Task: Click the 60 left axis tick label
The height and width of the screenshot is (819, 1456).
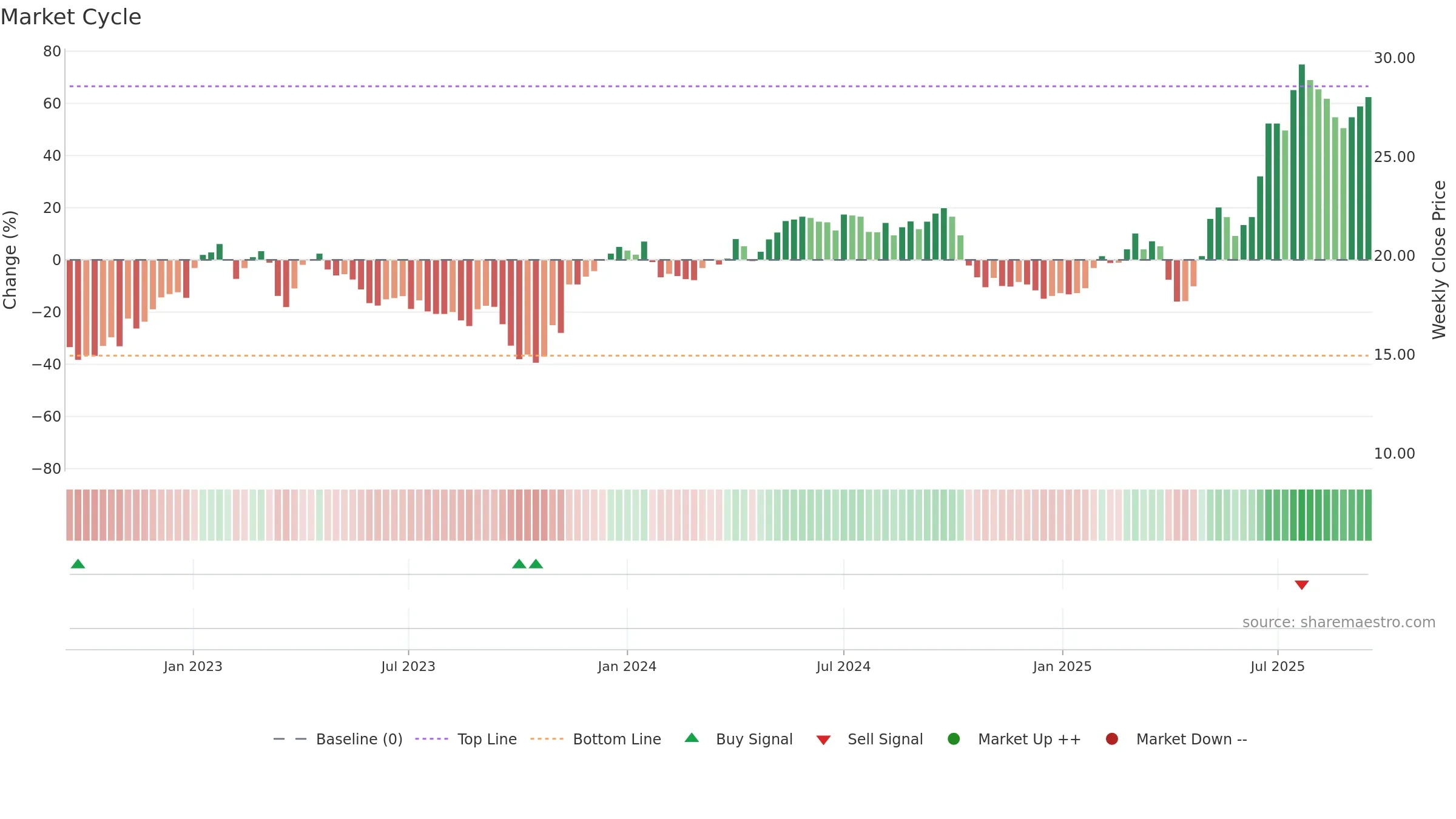Action: [52, 104]
